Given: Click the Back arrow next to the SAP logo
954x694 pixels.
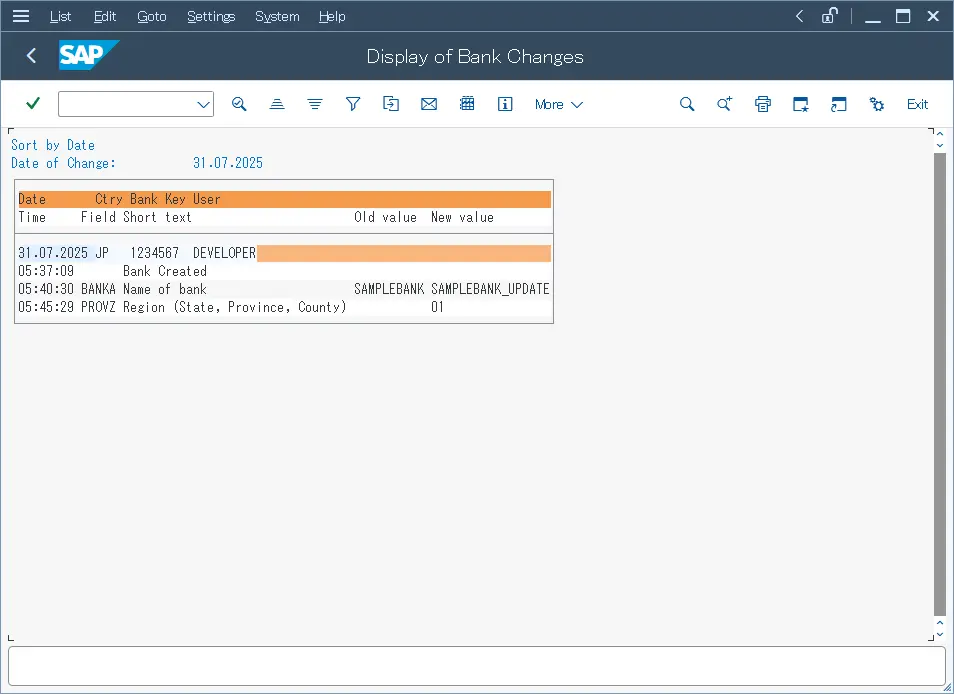Looking at the screenshot, I should click(x=30, y=56).
